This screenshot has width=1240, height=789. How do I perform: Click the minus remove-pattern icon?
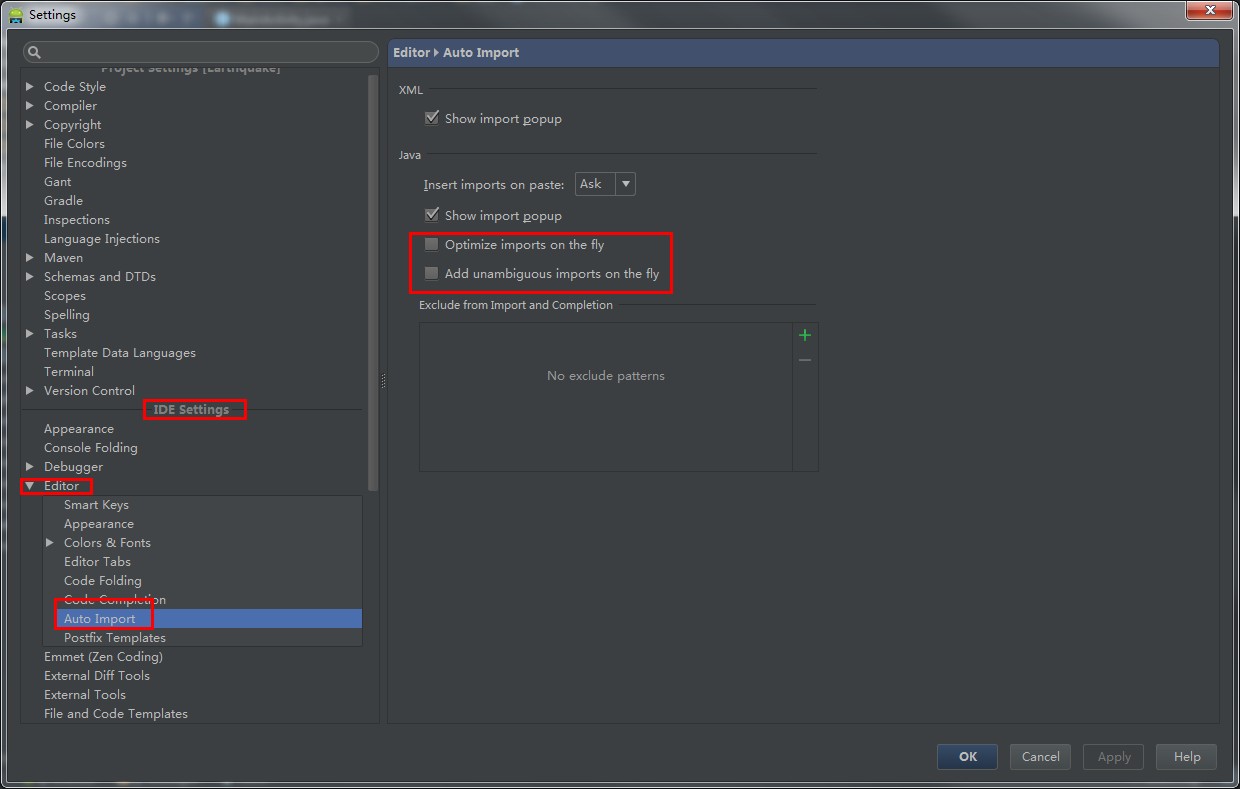pos(805,360)
